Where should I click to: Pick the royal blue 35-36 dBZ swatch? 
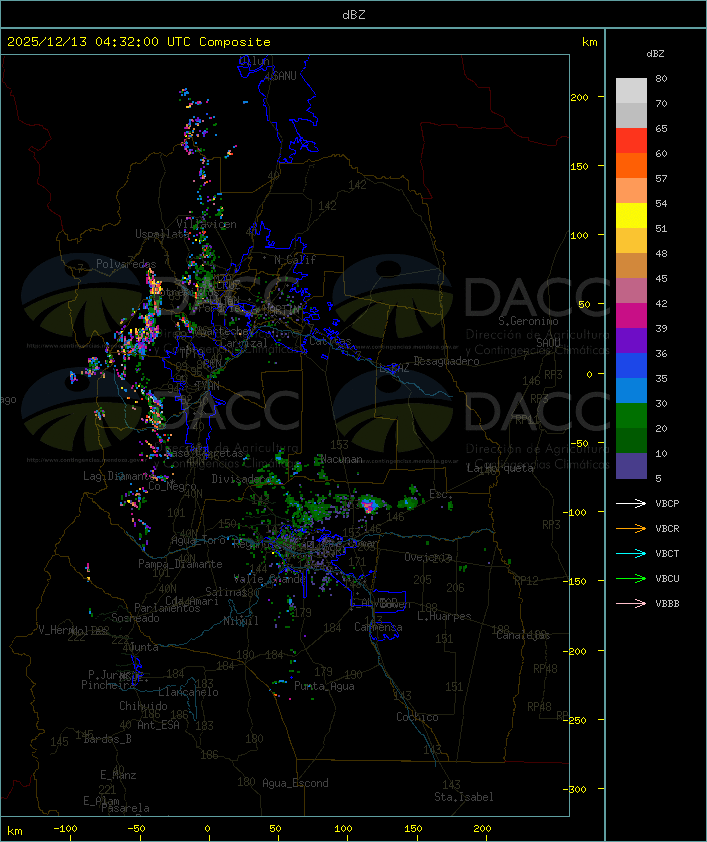pyautogui.click(x=631, y=365)
